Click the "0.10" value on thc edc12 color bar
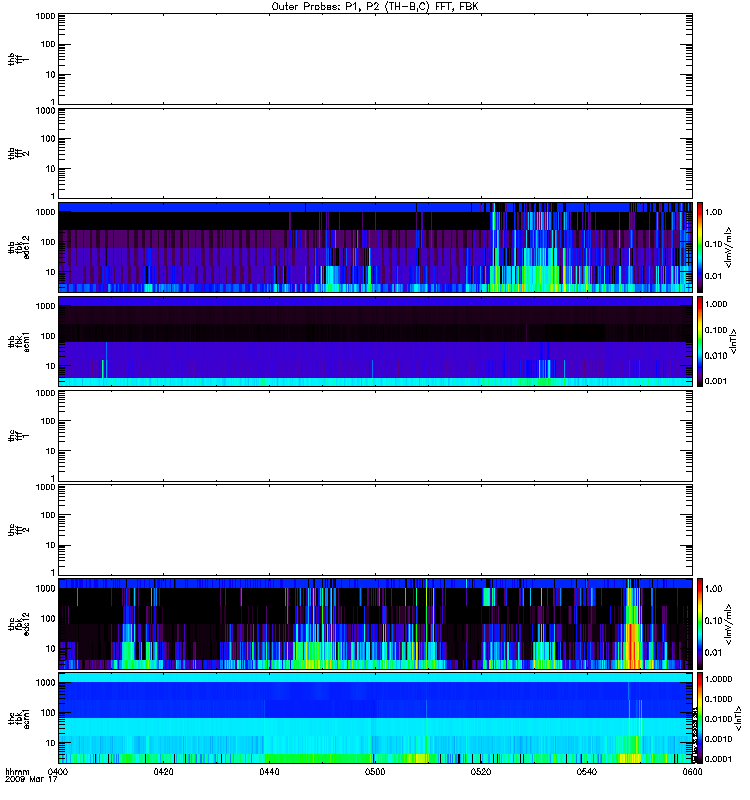Viewport: 750px width, 800px height. [713, 620]
